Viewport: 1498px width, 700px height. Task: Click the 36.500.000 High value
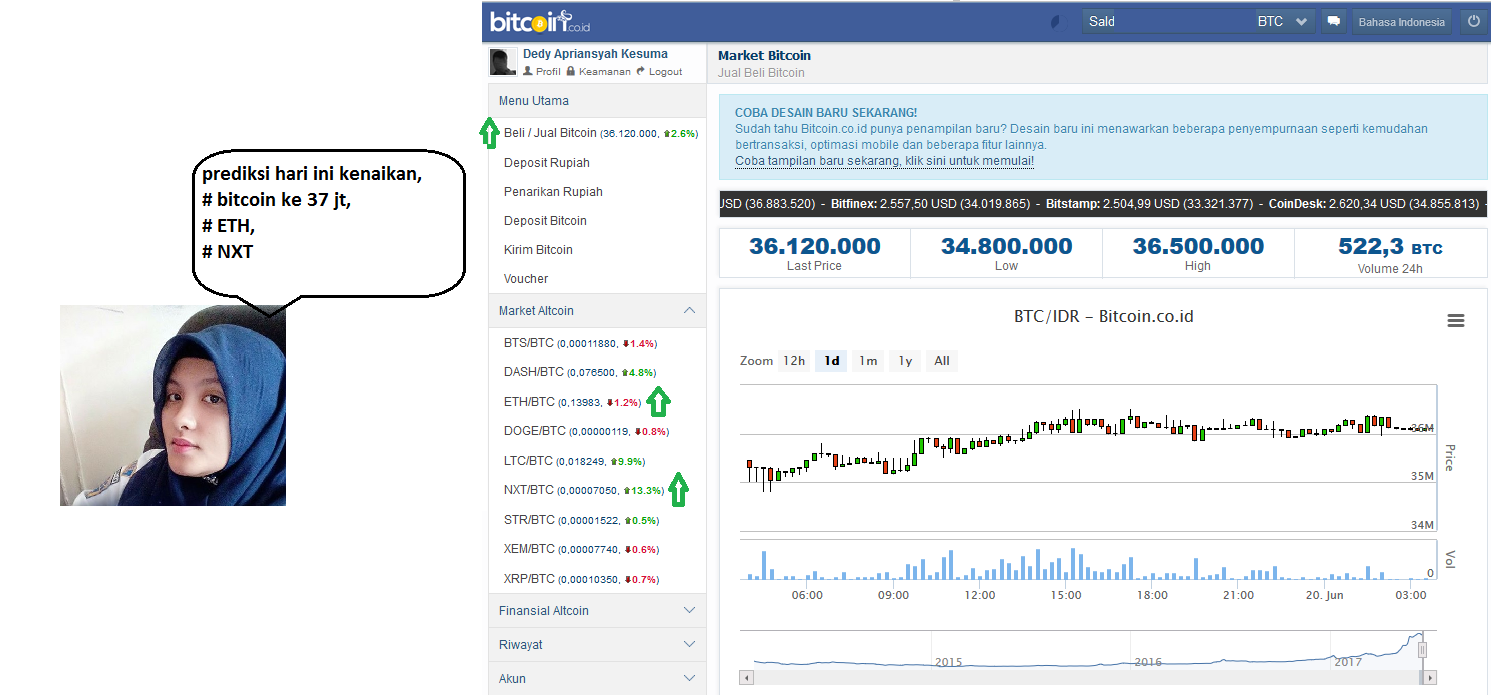pyautogui.click(x=1198, y=246)
